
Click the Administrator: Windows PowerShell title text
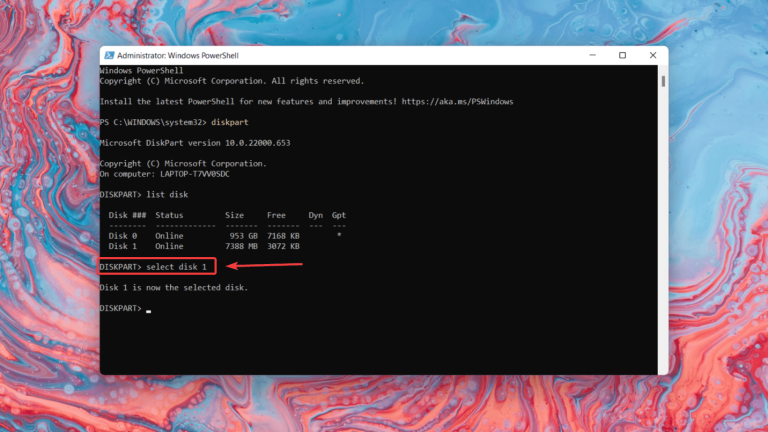click(x=173, y=56)
